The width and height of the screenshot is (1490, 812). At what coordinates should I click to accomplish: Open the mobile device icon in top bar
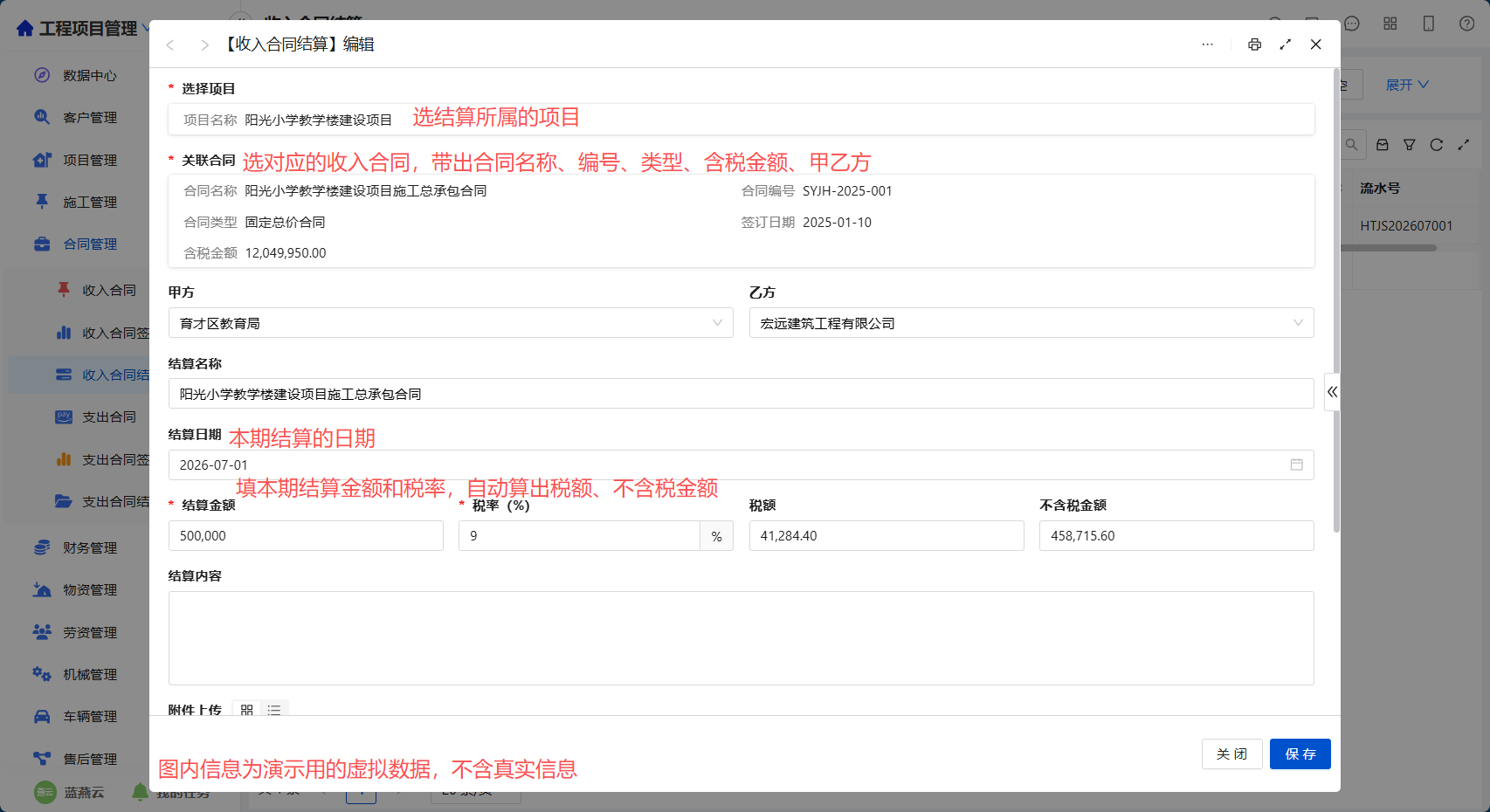click(x=1429, y=24)
